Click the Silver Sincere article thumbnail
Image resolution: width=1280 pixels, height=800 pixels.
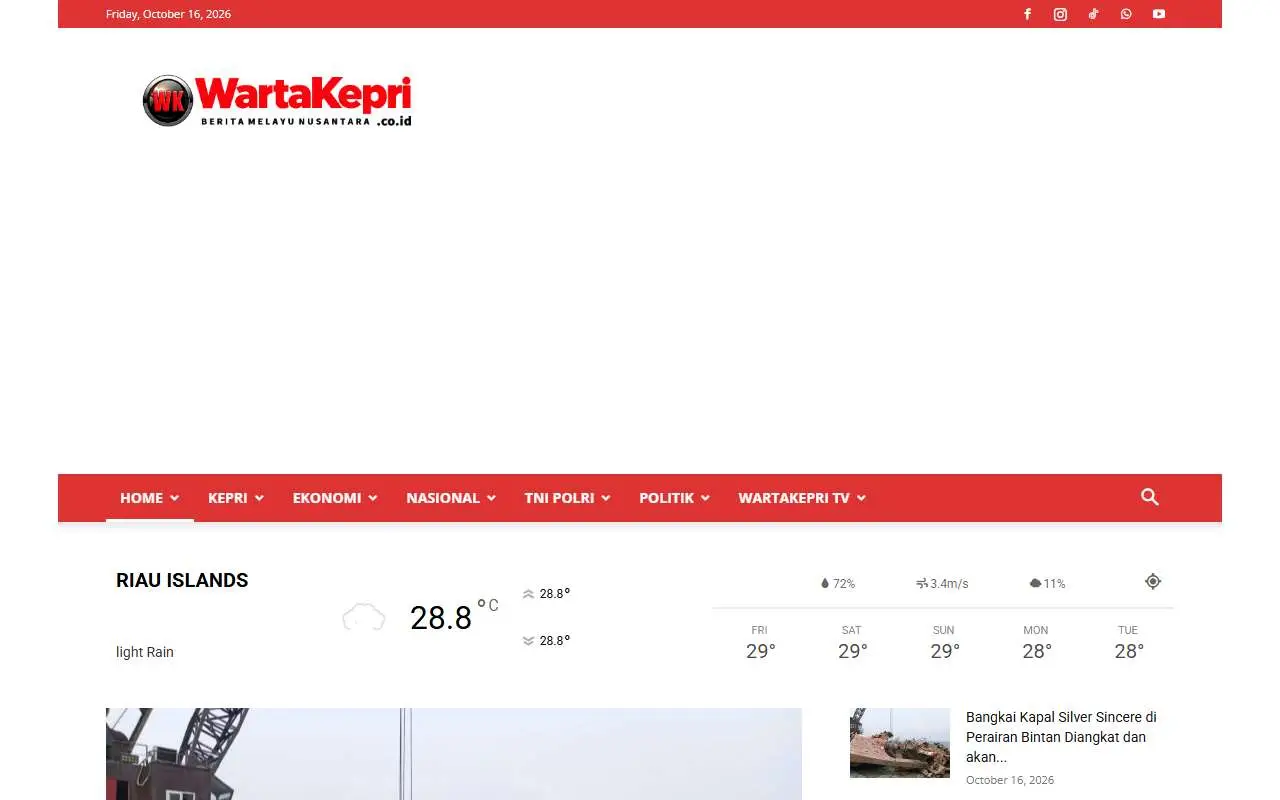click(x=900, y=743)
